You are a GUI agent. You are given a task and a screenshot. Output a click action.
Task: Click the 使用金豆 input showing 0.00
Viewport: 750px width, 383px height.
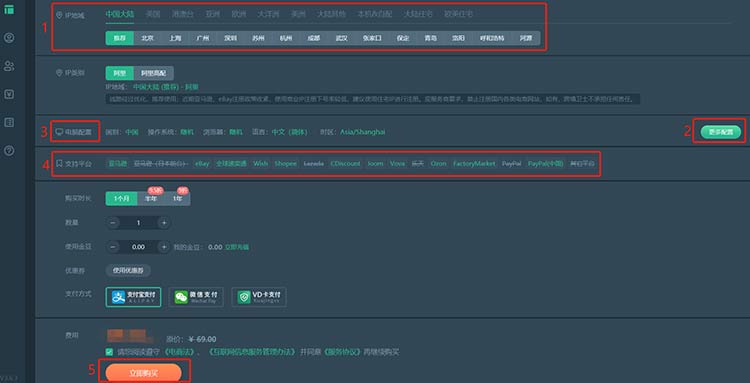[x=138, y=247]
